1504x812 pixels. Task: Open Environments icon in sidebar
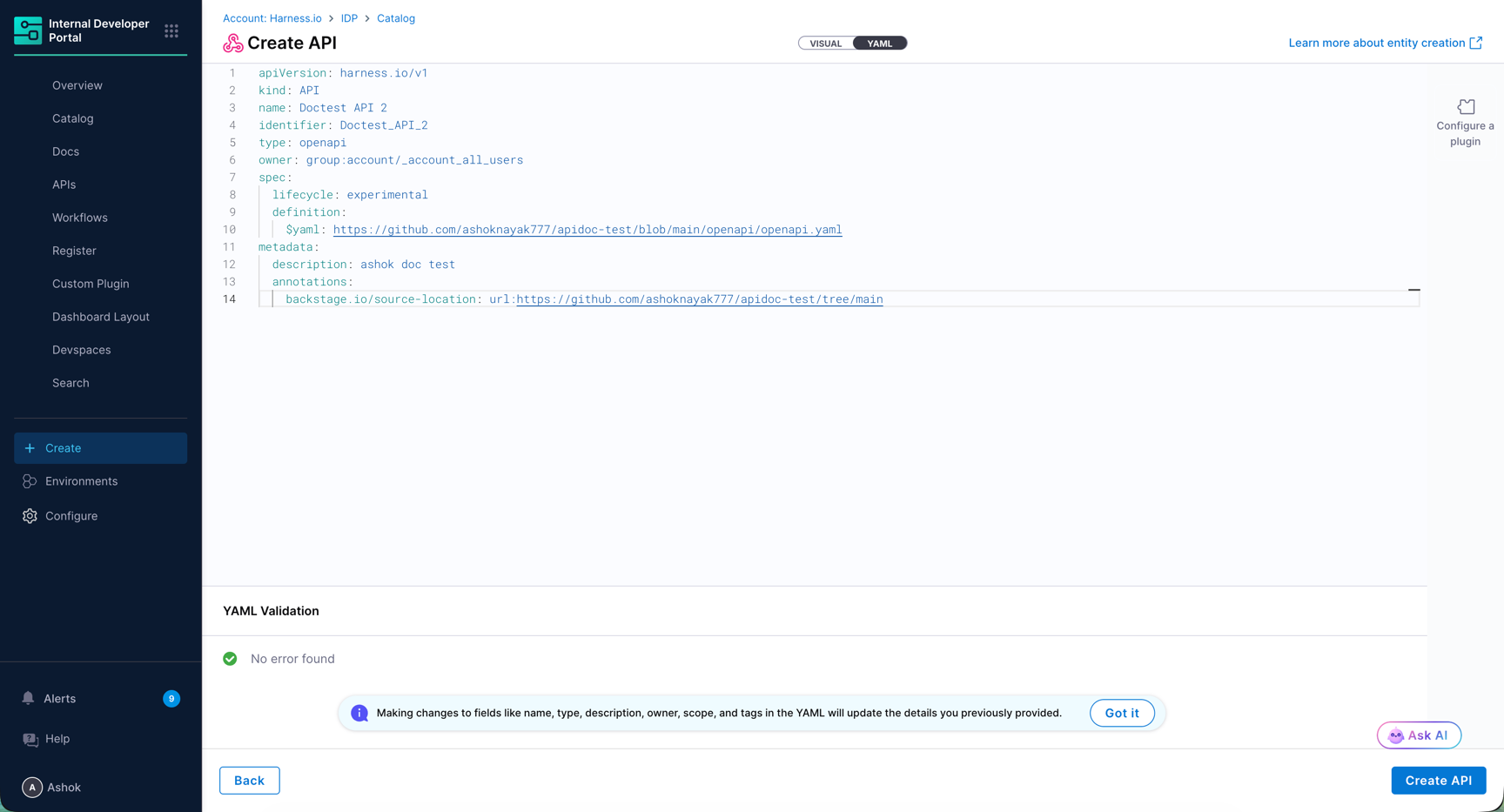(x=30, y=481)
